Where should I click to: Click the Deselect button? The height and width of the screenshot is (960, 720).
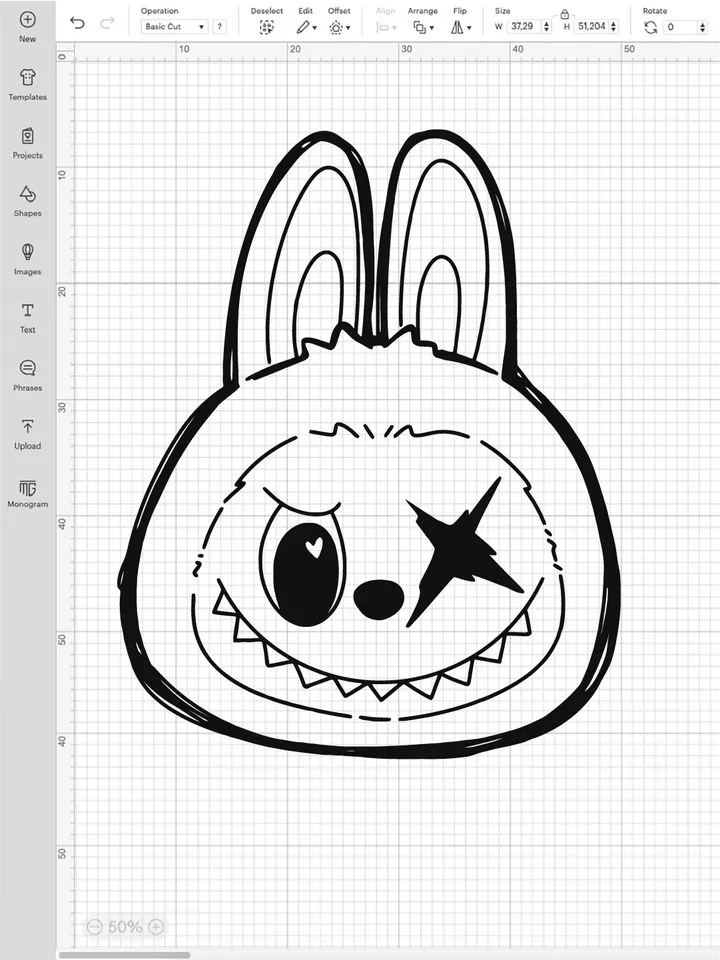(x=266, y=28)
